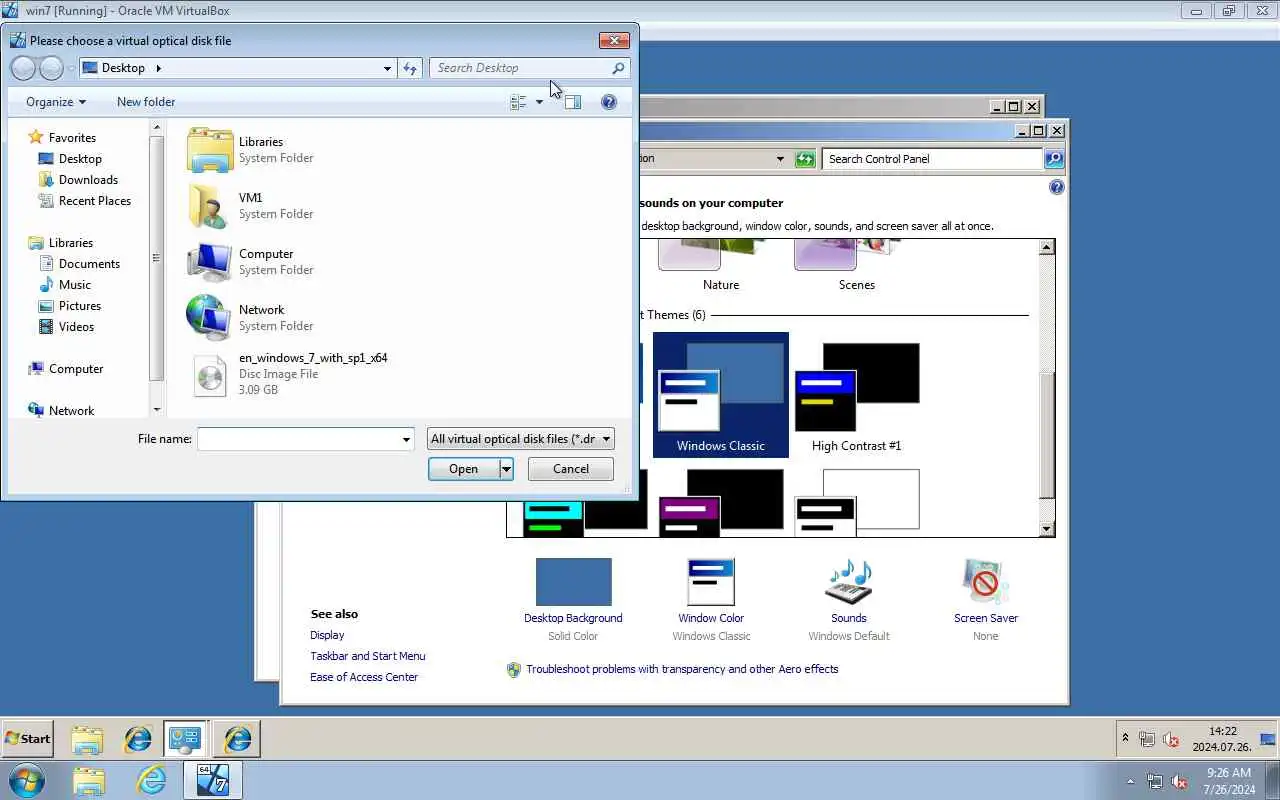
Task: Open the first Internet Explorer guest taskbar button
Action: (138, 739)
